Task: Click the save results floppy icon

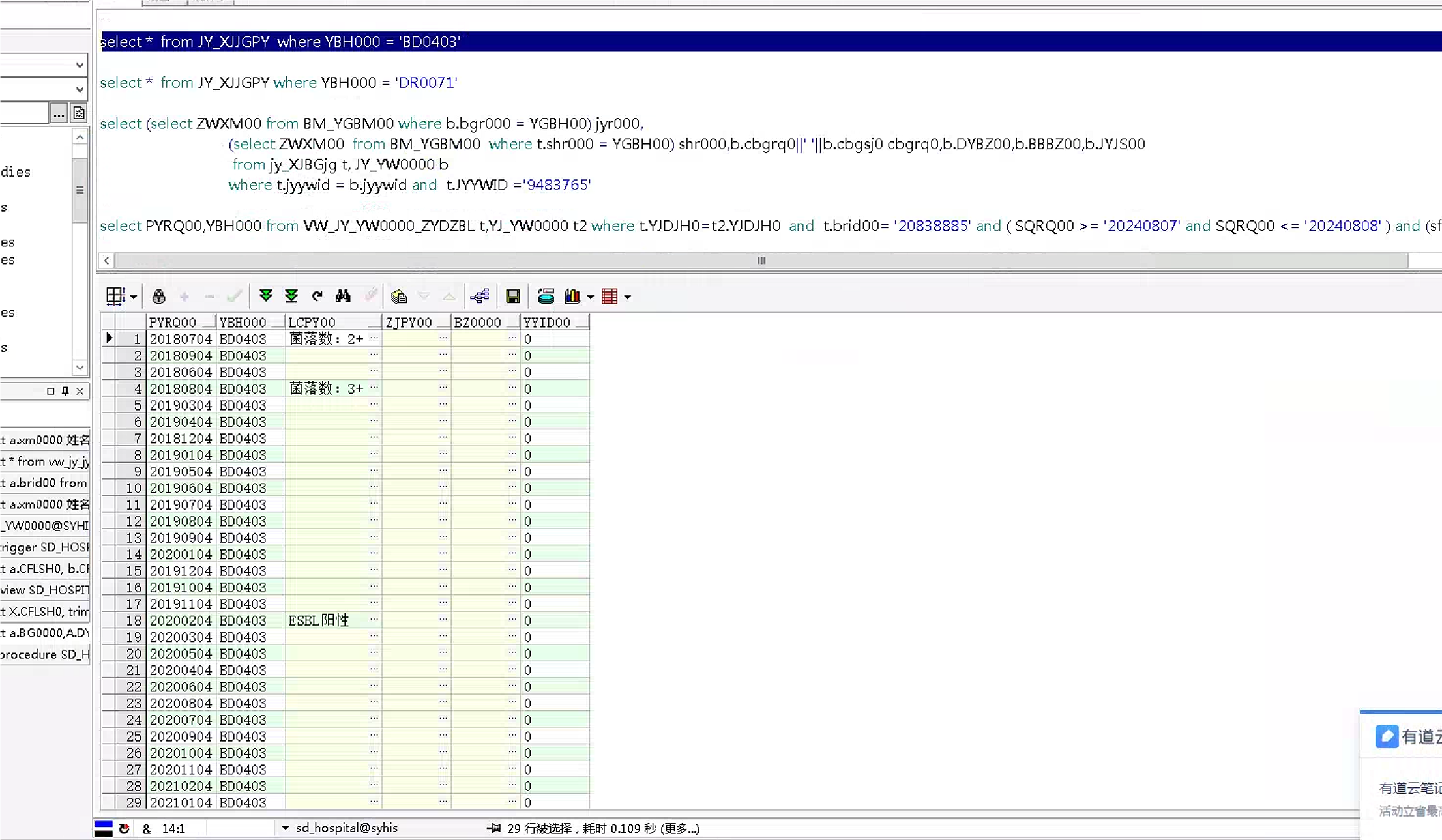Action: 513,297
